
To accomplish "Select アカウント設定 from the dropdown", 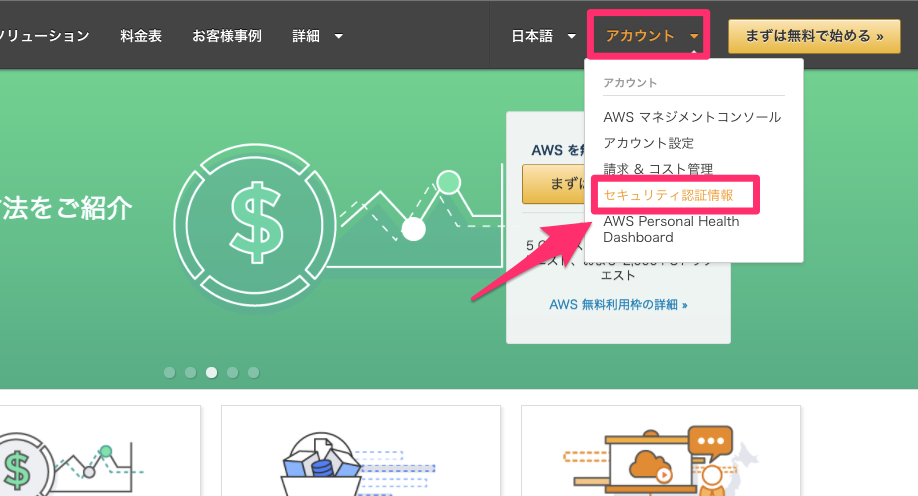I will point(649,143).
